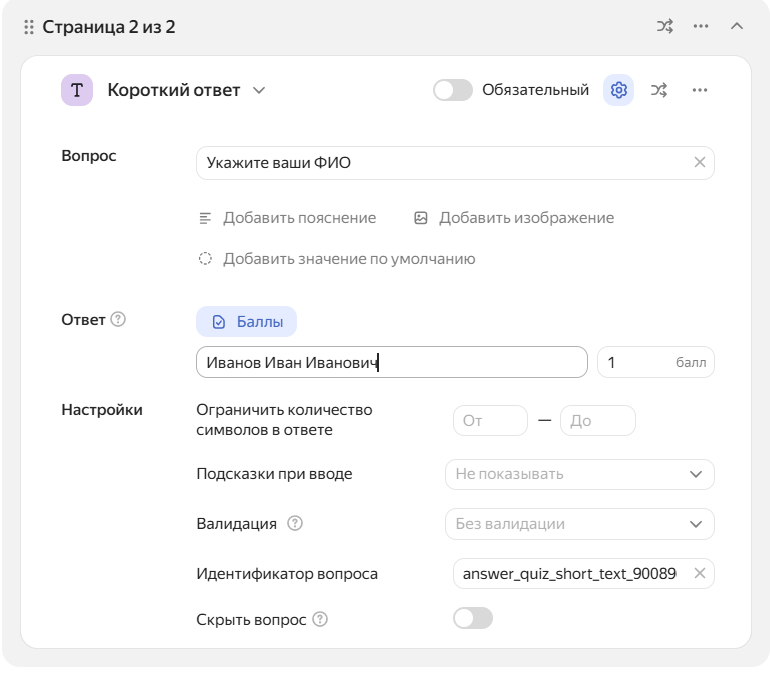The height and width of the screenshot is (682, 770).
Task: Click the help icon next to Валидация
Action: point(295,523)
